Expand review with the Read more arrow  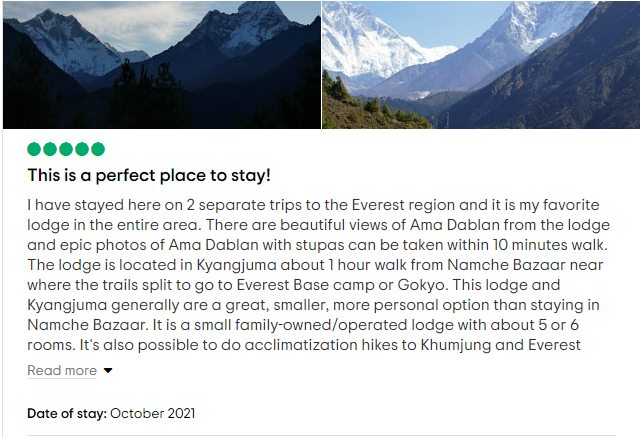[108, 371]
